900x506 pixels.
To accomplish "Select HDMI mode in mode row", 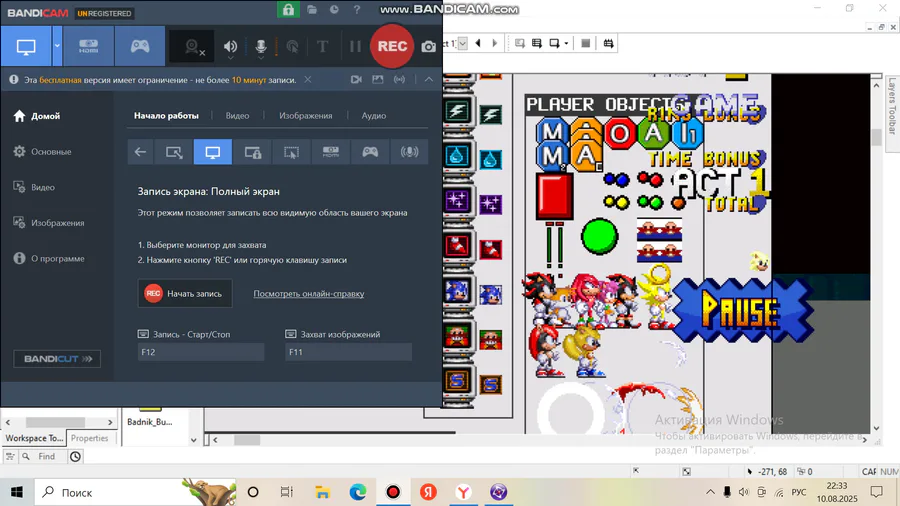I will [331, 152].
